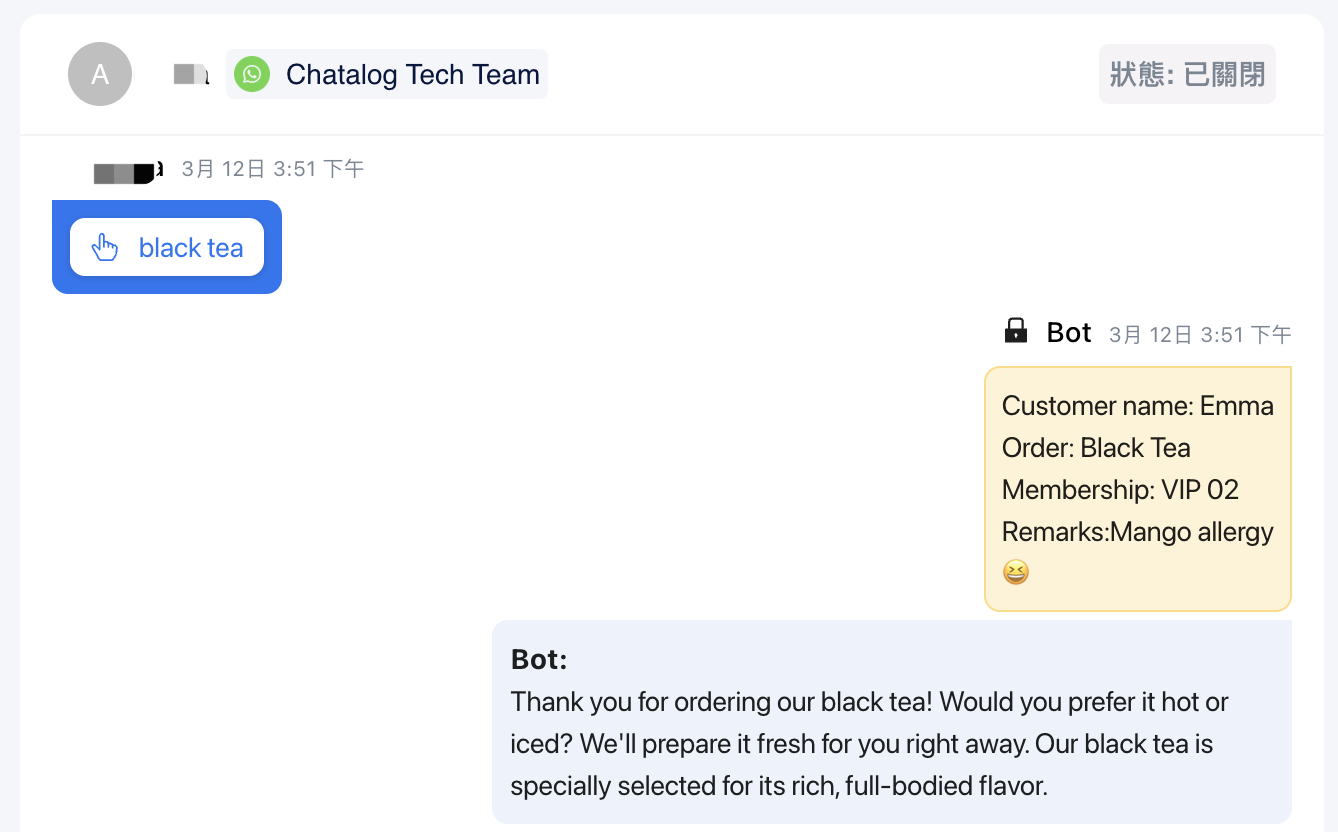Click the redacted sender name above the customer message
The width and height of the screenshot is (1338, 832).
(x=127, y=172)
